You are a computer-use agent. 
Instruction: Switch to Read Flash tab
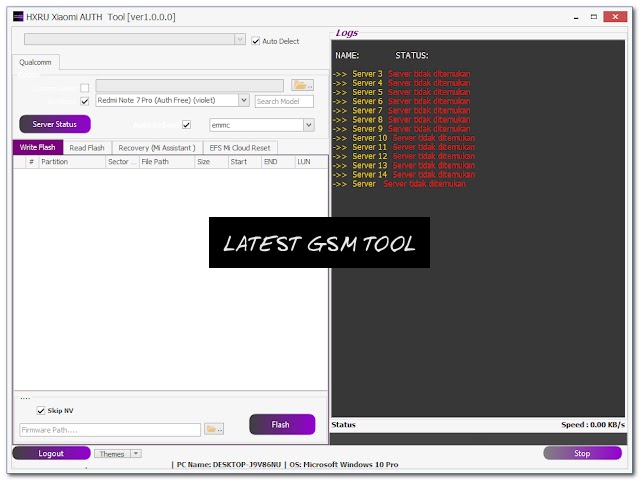click(x=87, y=148)
